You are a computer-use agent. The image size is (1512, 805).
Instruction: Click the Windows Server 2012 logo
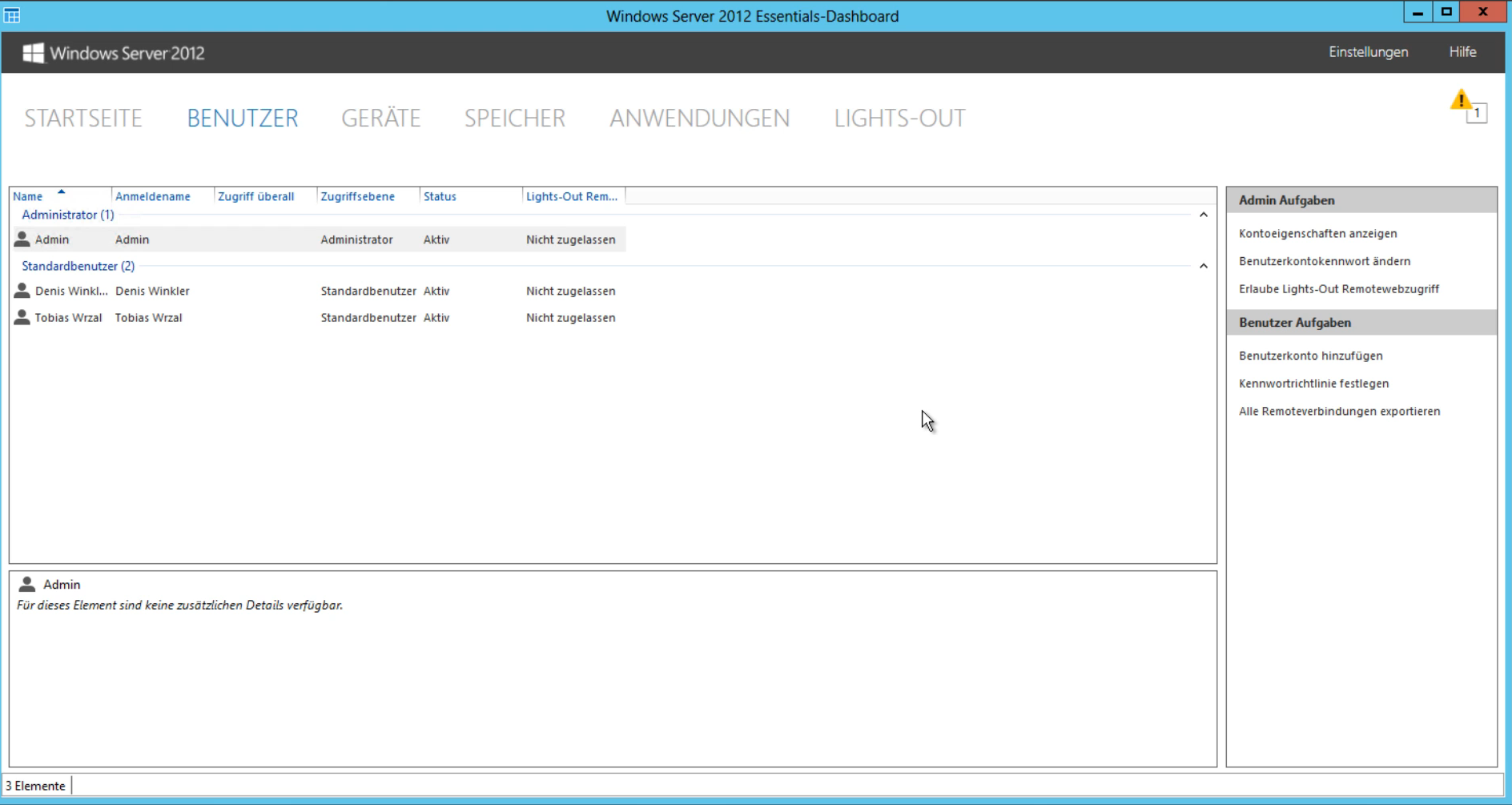click(x=33, y=53)
